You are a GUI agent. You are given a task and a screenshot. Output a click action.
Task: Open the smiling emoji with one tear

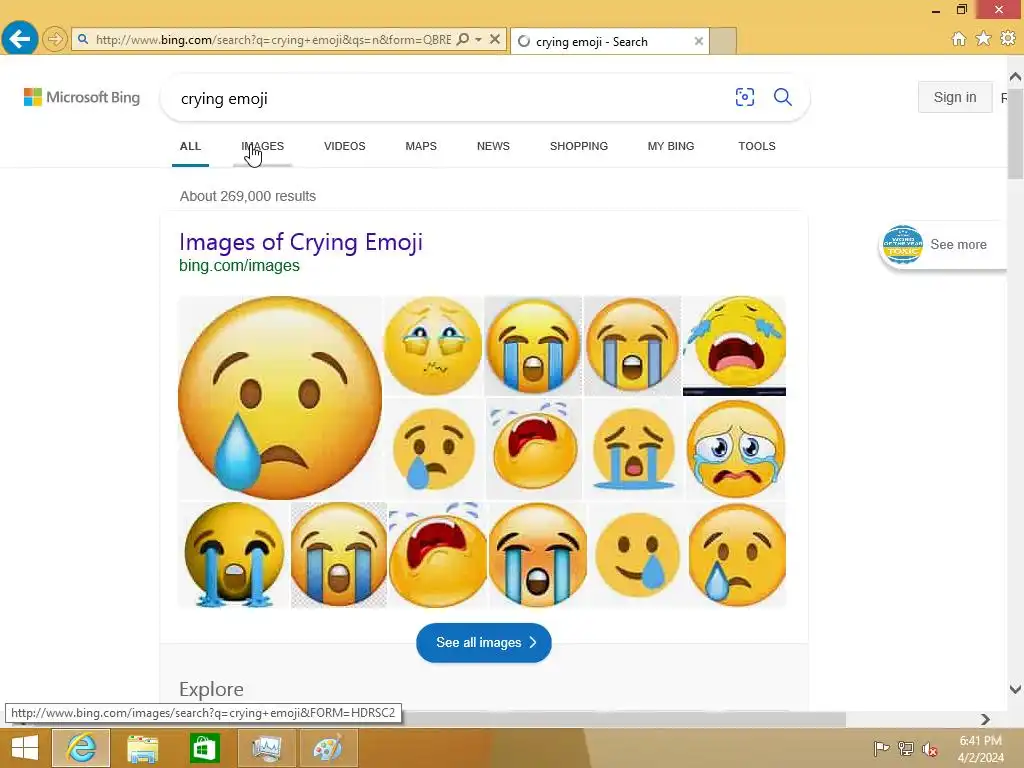637,555
